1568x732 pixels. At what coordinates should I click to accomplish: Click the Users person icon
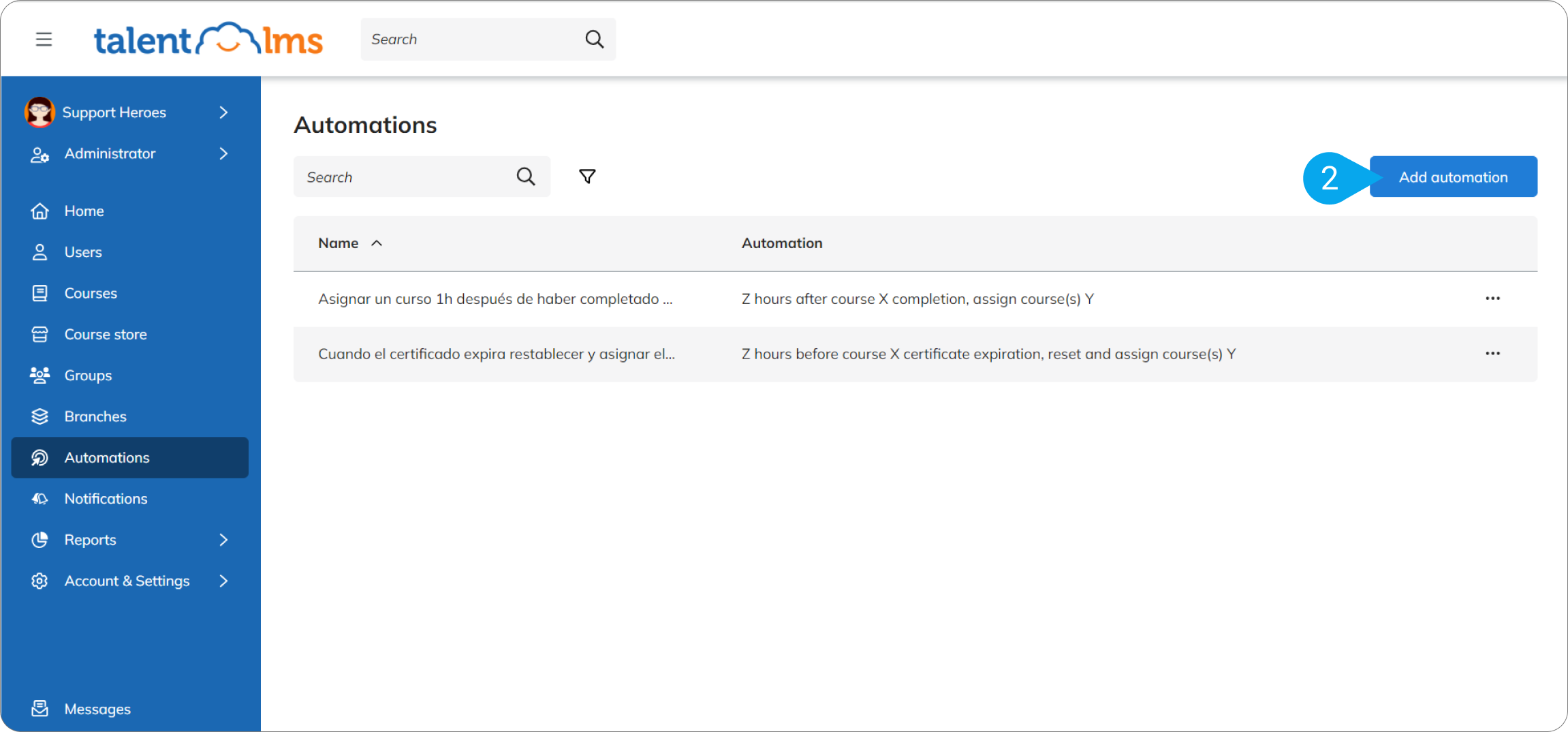click(40, 252)
